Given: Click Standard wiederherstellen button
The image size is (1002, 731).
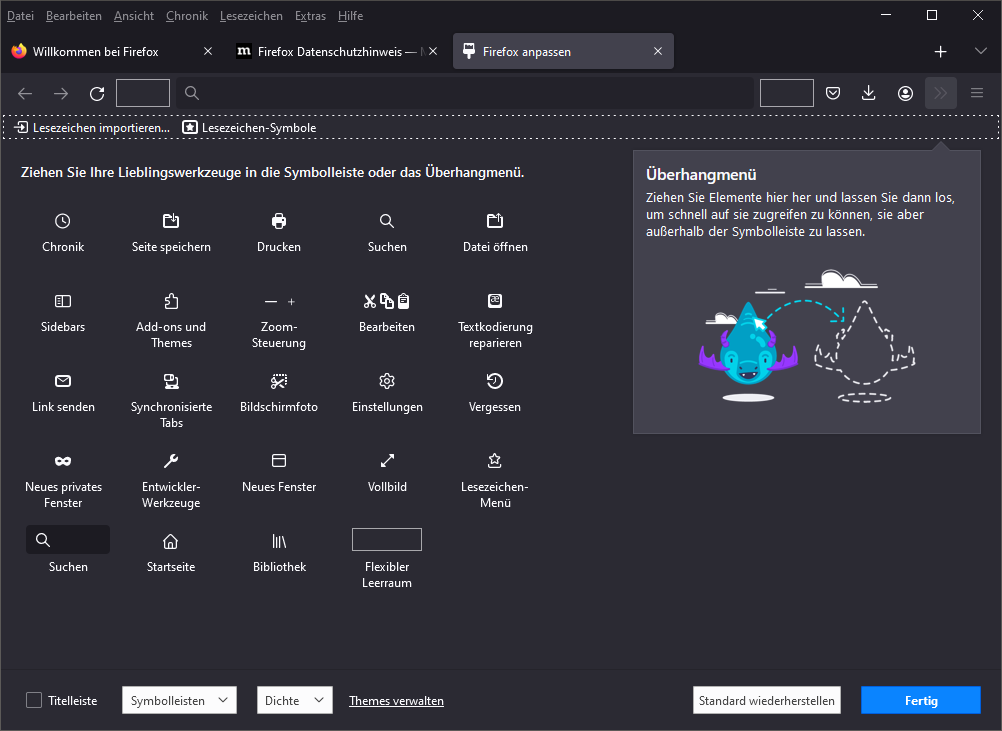Looking at the screenshot, I should [x=766, y=701].
